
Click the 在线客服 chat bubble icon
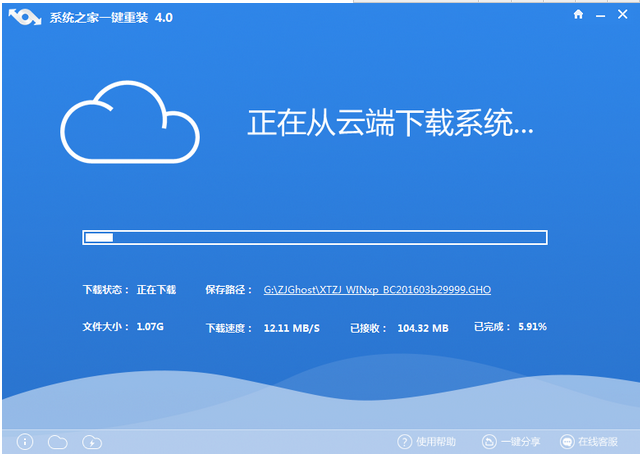pyautogui.click(x=567, y=441)
